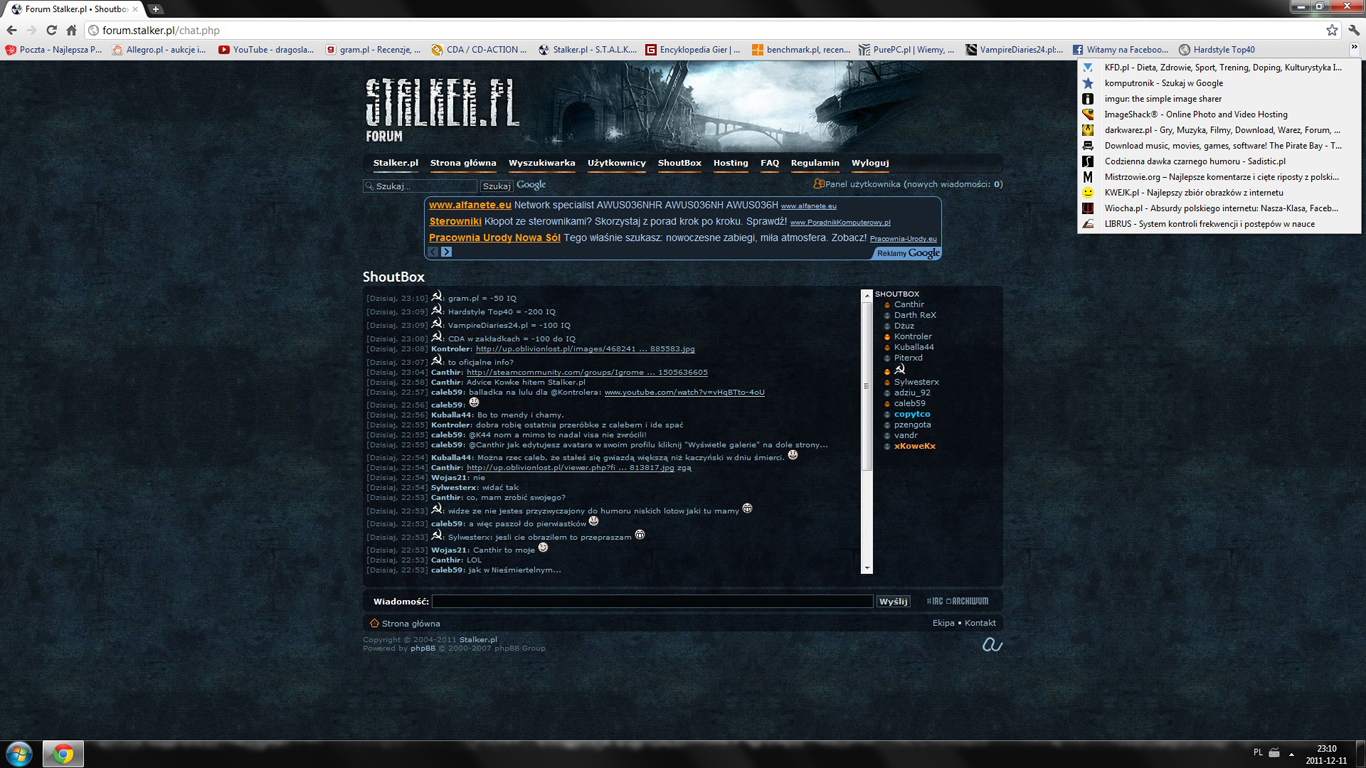Open the Chrome wrench settings menu
1366x768 pixels.
(1353, 30)
